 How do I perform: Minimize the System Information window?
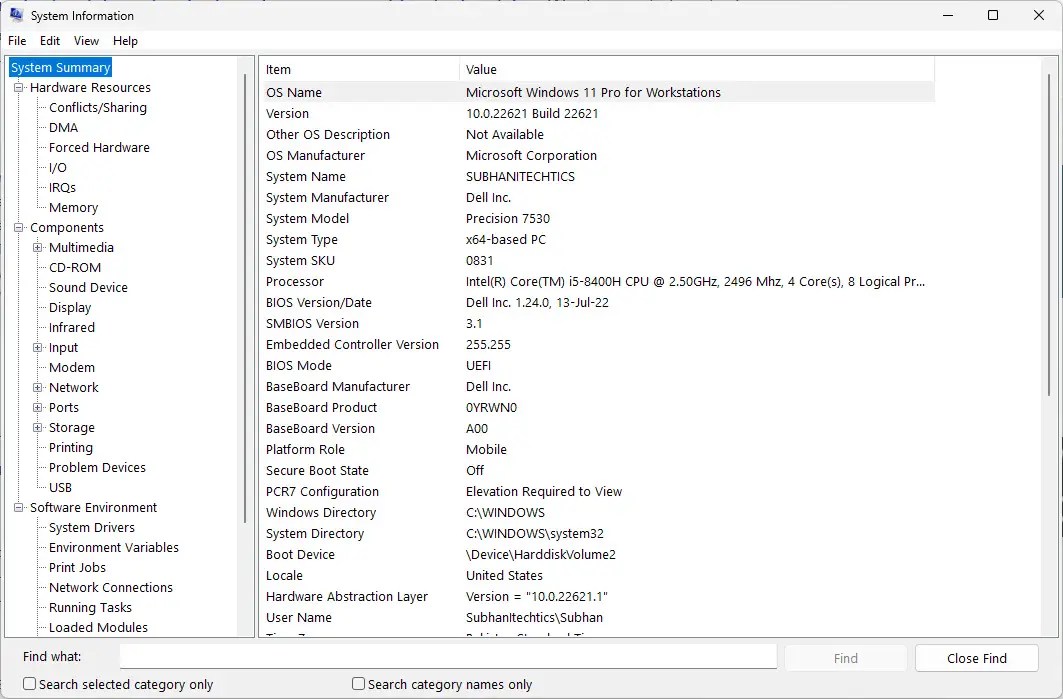948,15
